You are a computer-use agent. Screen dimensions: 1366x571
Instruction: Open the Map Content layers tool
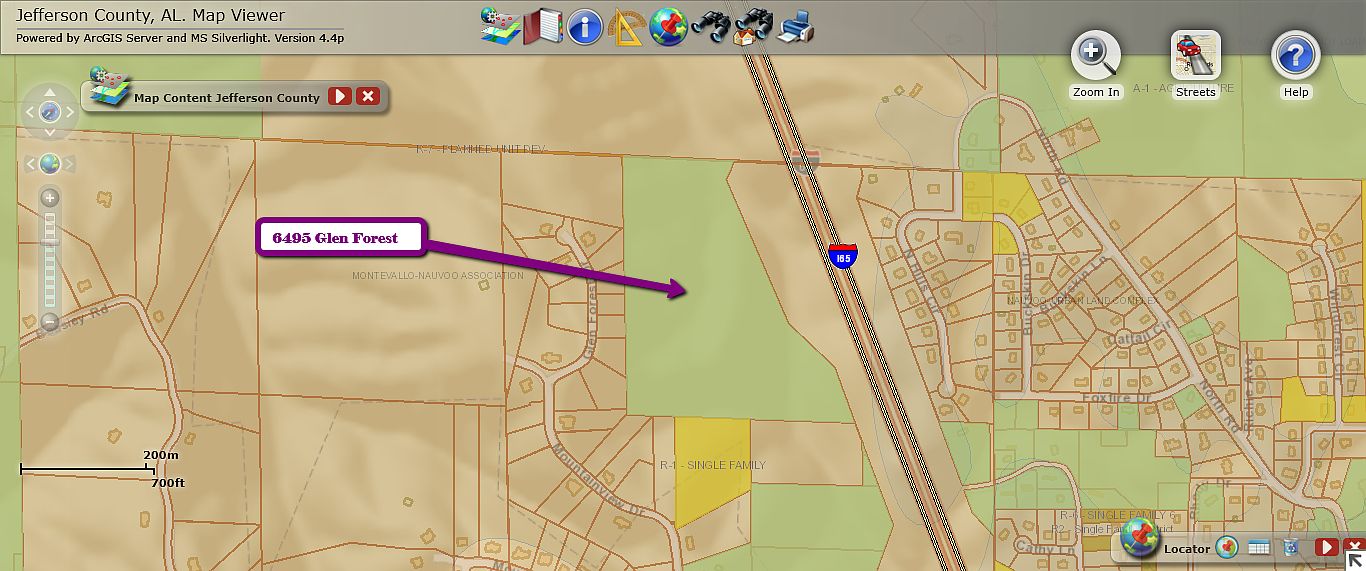click(500, 26)
